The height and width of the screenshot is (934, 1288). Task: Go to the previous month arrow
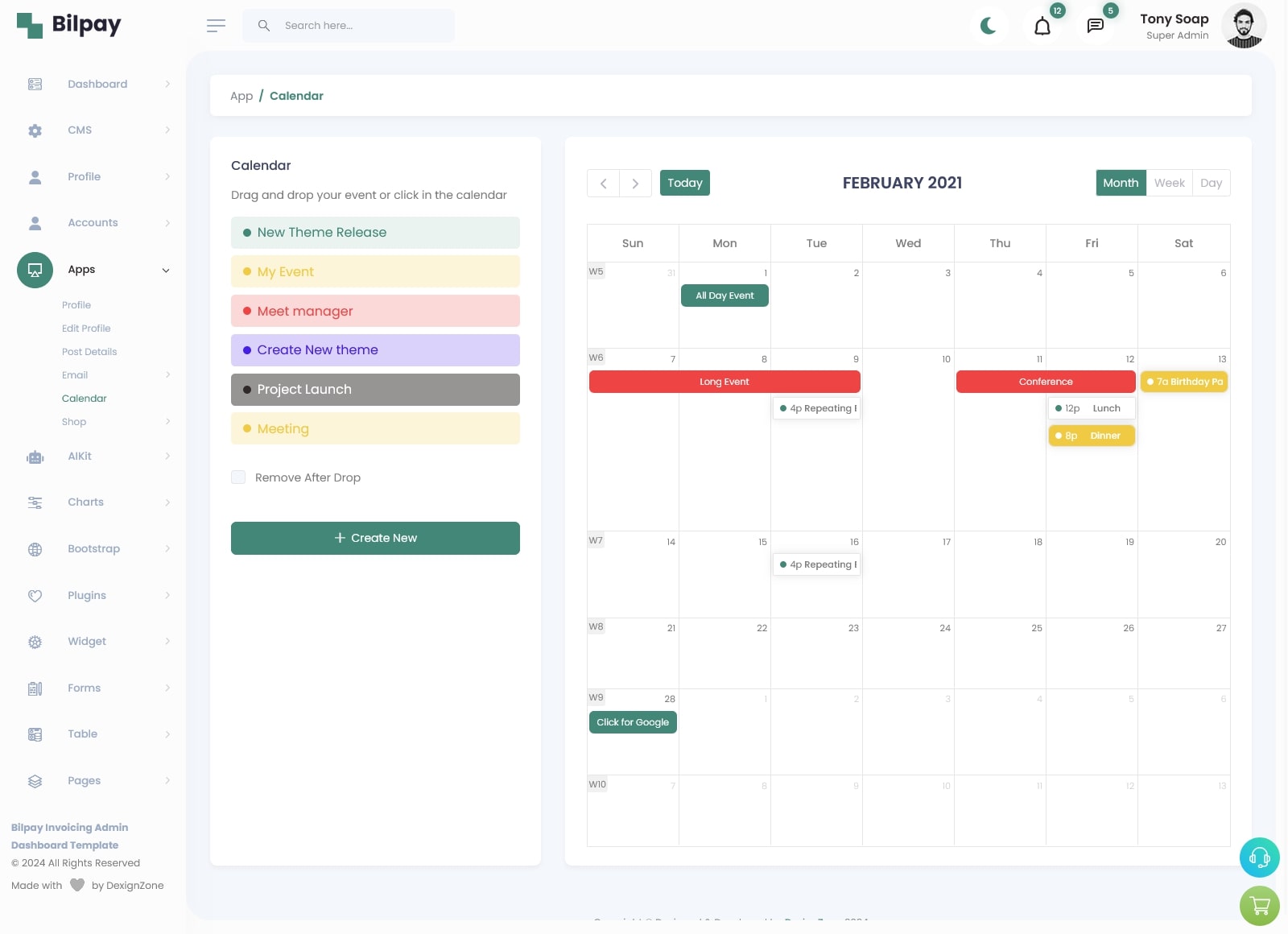(x=603, y=184)
